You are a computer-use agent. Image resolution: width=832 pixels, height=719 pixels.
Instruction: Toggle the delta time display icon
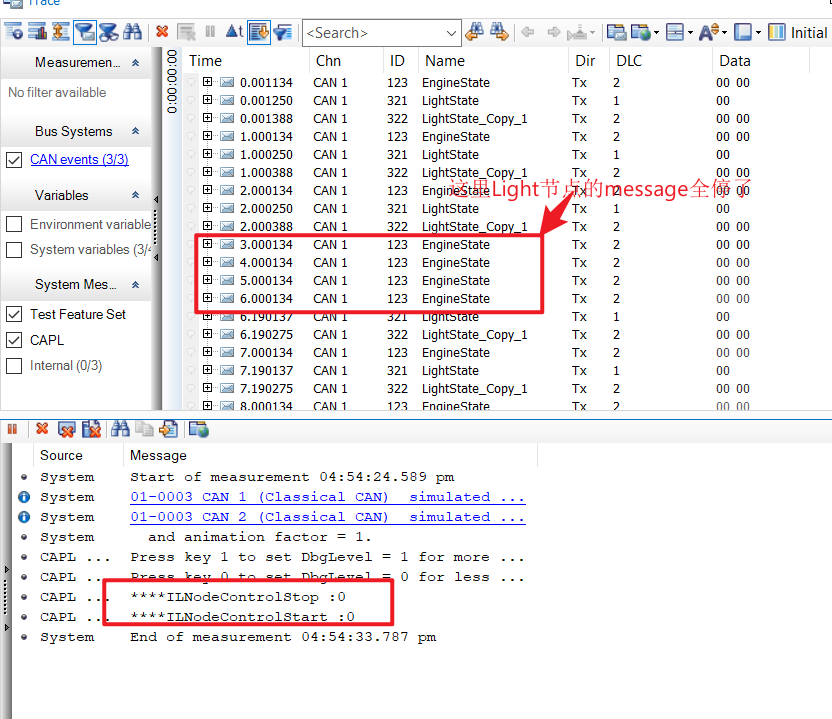pyautogui.click(x=235, y=32)
